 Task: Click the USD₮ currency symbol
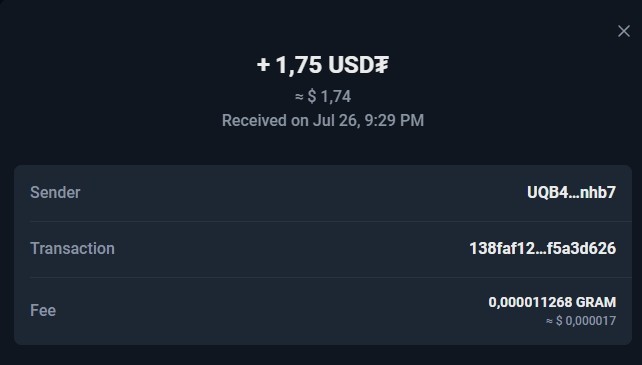(358, 65)
